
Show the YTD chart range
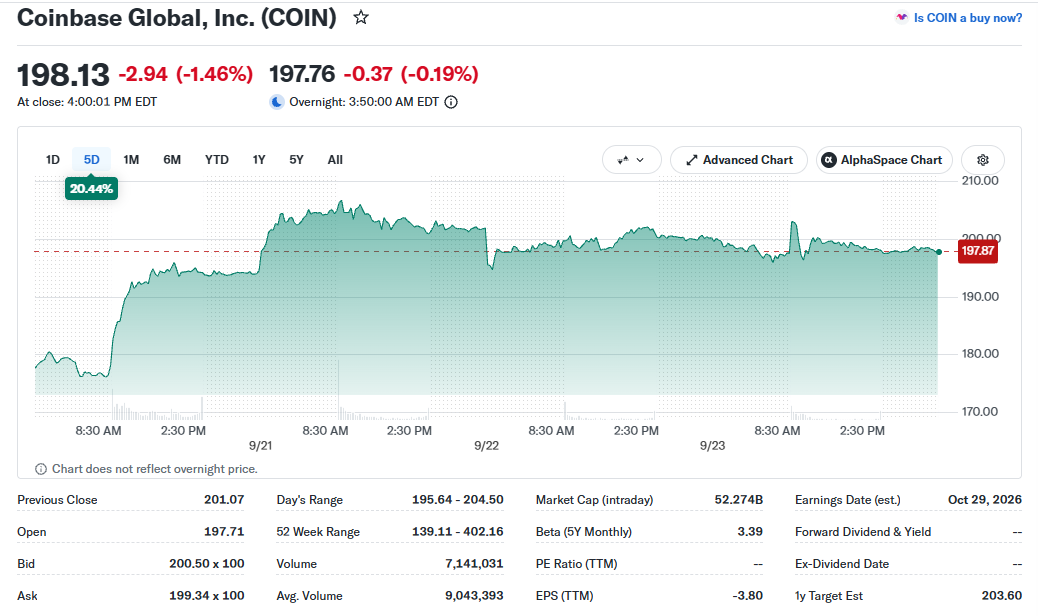(x=216, y=159)
